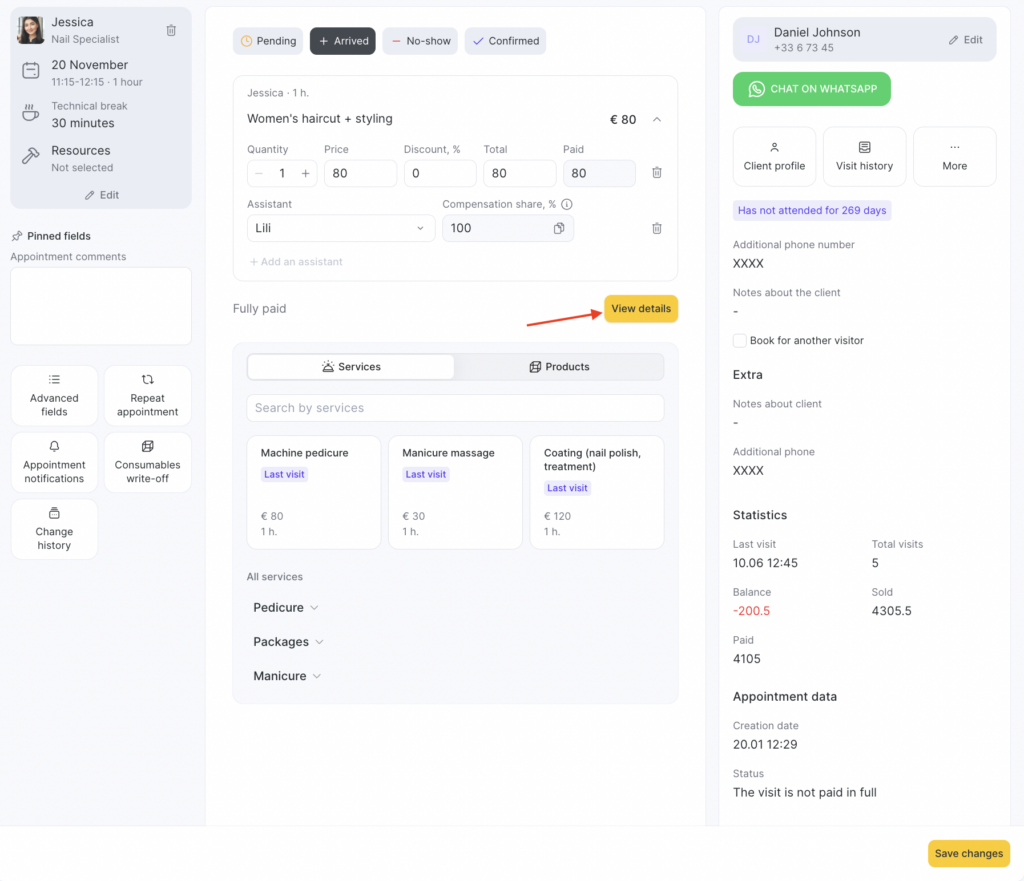Open Visit history
Viewport: 1024px width, 881px height.
point(864,156)
